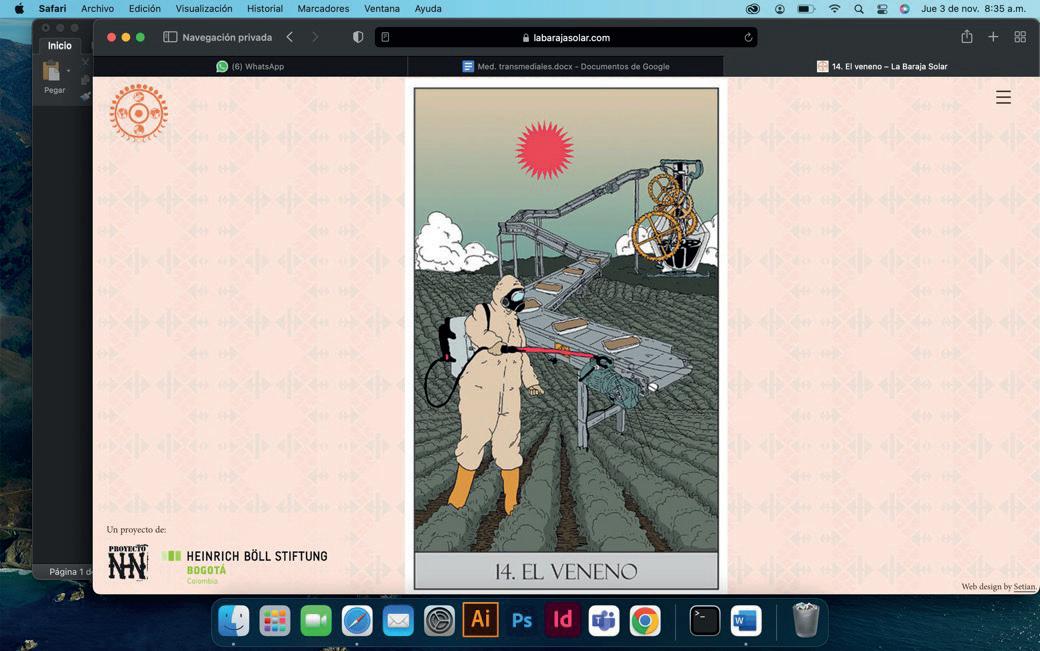Viewport: 1040px width, 651px height.
Task: Click the date and time in menu bar
Action: pyautogui.click(x=973, y=9)
